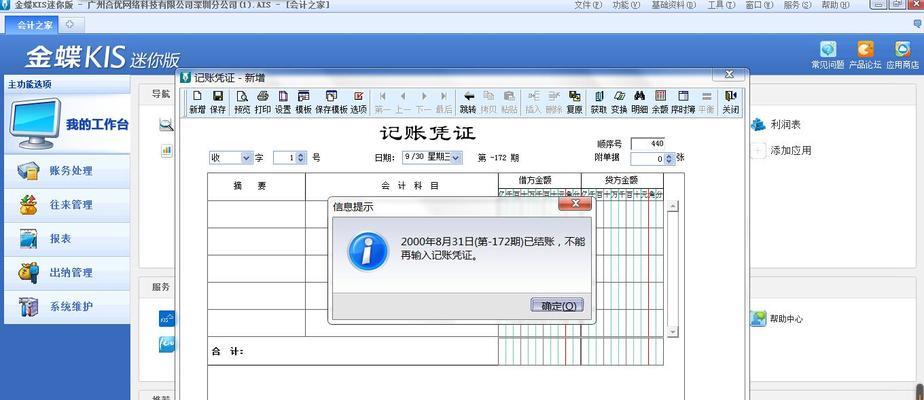This screenshot has height=400, width=924.
Task: Open 系统维护 system maintenance in sidebar
Action: coord(67,307)
